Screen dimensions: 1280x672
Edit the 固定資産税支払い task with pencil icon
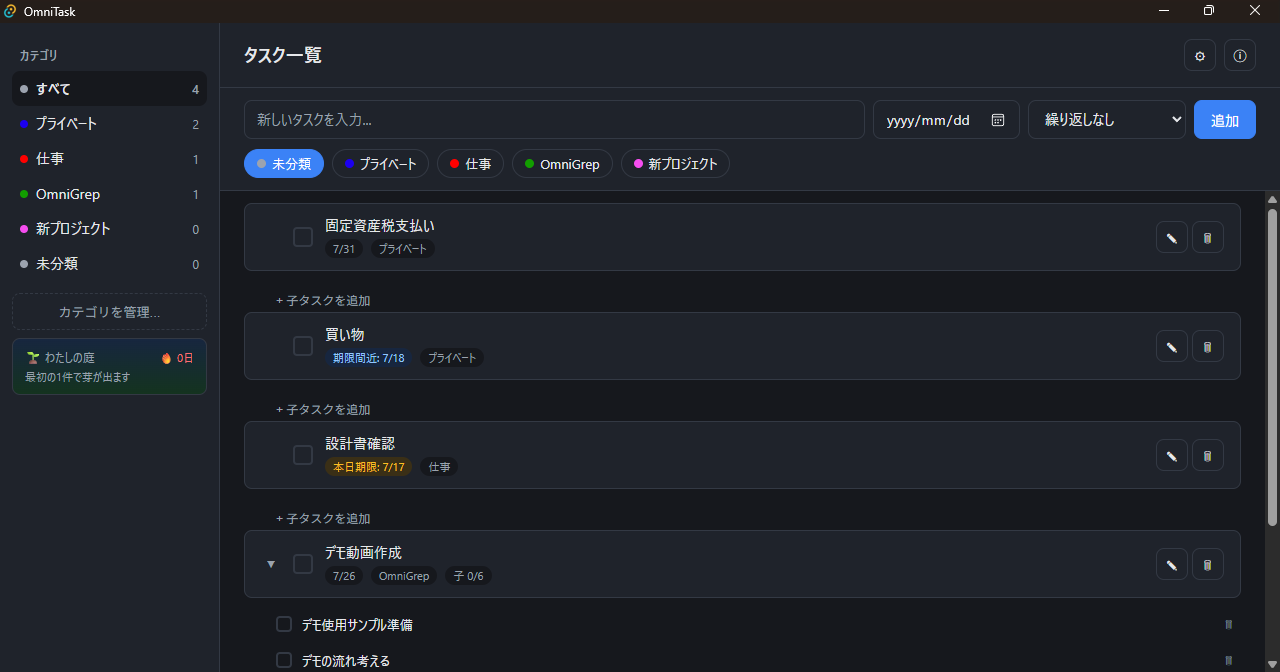[1172, 238]
